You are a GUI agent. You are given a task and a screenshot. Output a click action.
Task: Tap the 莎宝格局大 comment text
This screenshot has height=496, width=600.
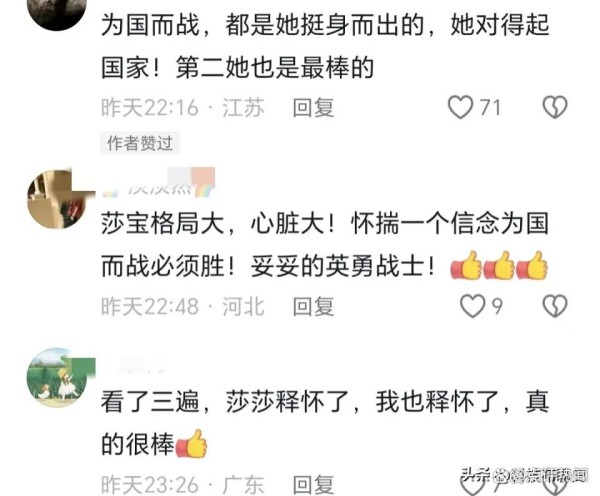point(325,244)
